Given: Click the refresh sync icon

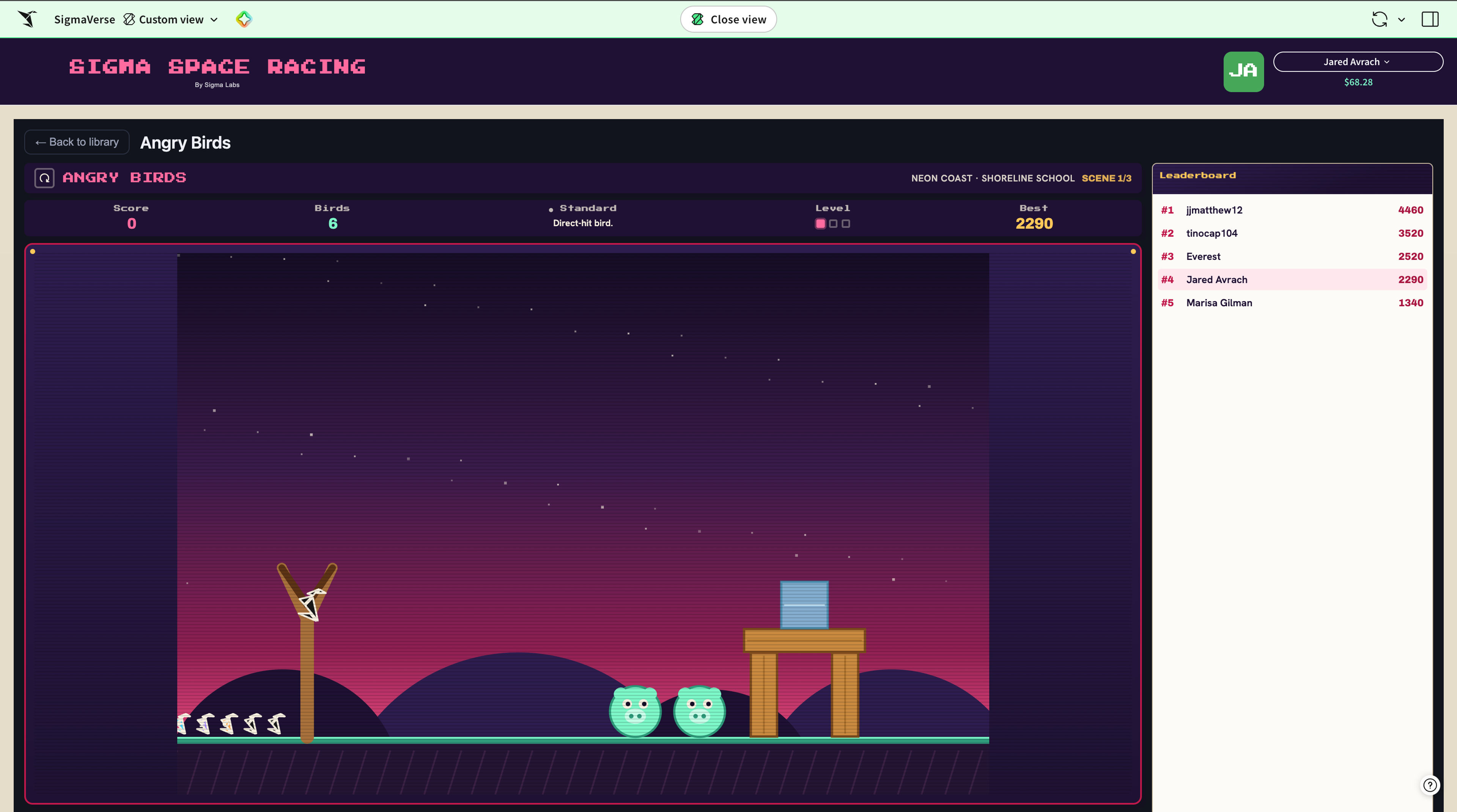Looking at the screenshot, I should click(1380, 19).
